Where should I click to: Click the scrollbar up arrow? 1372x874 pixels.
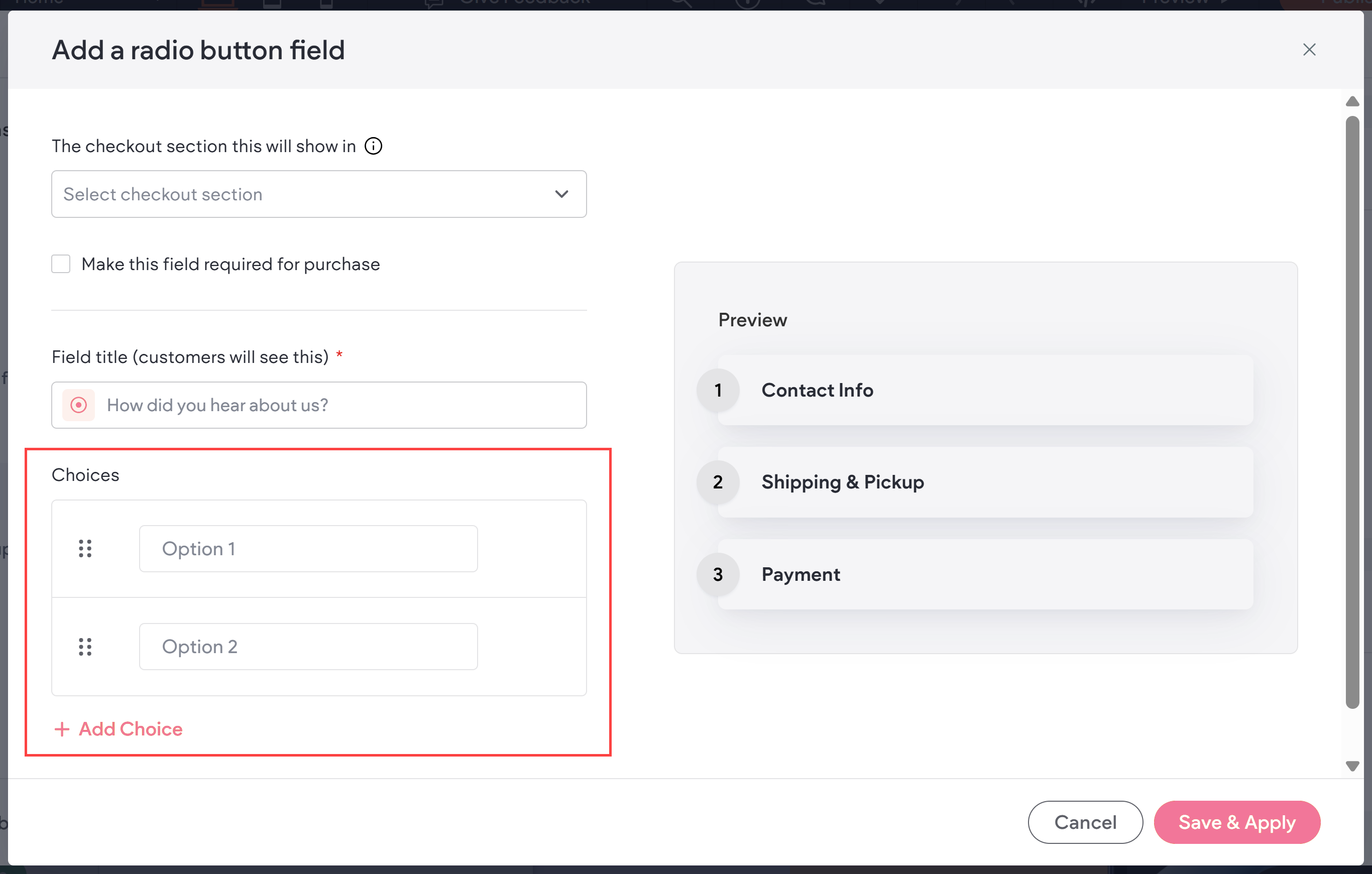point(1352,102)
